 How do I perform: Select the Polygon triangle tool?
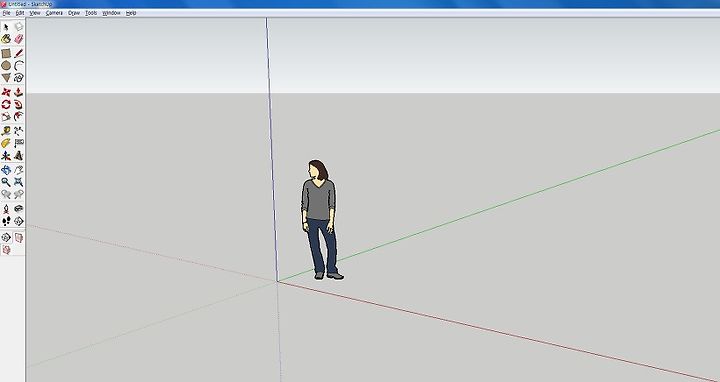pyautogui.click(x=6, y=78)
